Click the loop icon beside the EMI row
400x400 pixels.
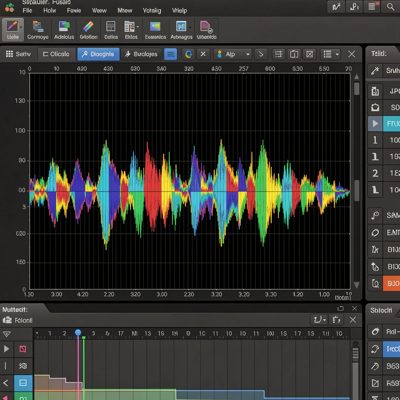(375, 232)
